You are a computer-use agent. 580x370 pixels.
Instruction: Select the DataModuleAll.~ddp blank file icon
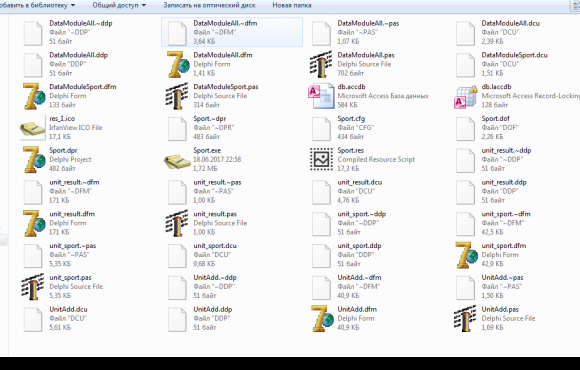pos(33,33)
